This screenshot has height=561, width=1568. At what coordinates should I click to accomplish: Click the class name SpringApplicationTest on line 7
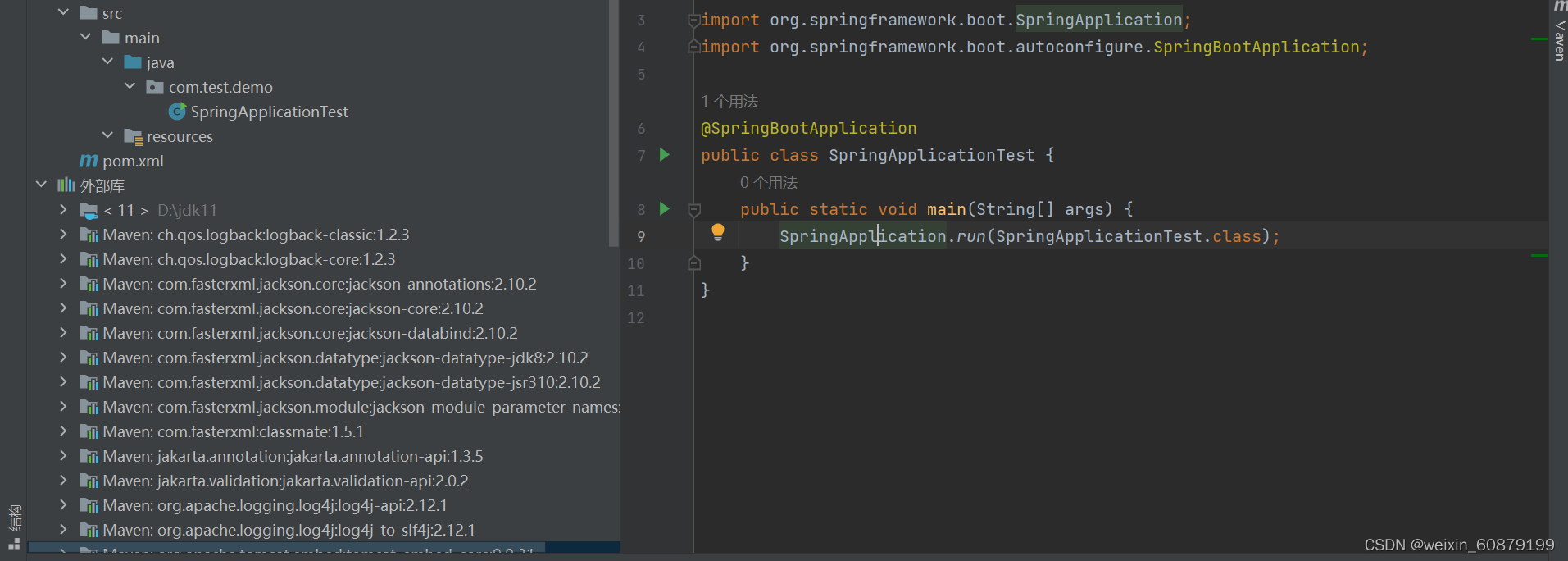[932, 155]
